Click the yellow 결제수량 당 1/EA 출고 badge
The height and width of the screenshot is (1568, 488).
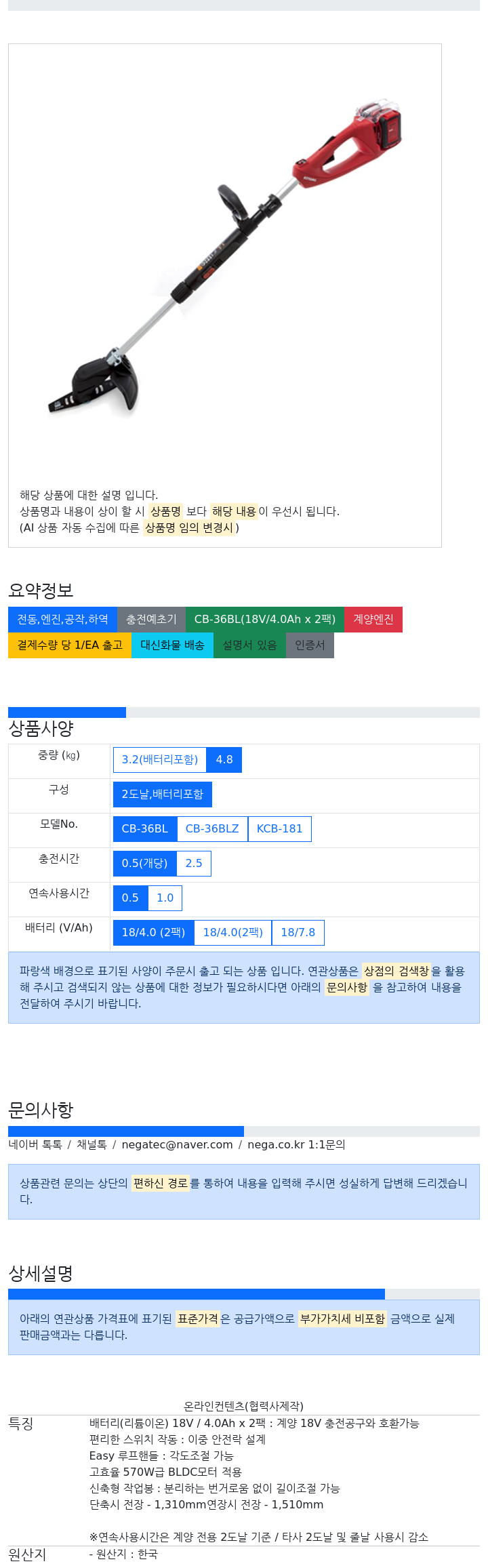coord(70,645)
